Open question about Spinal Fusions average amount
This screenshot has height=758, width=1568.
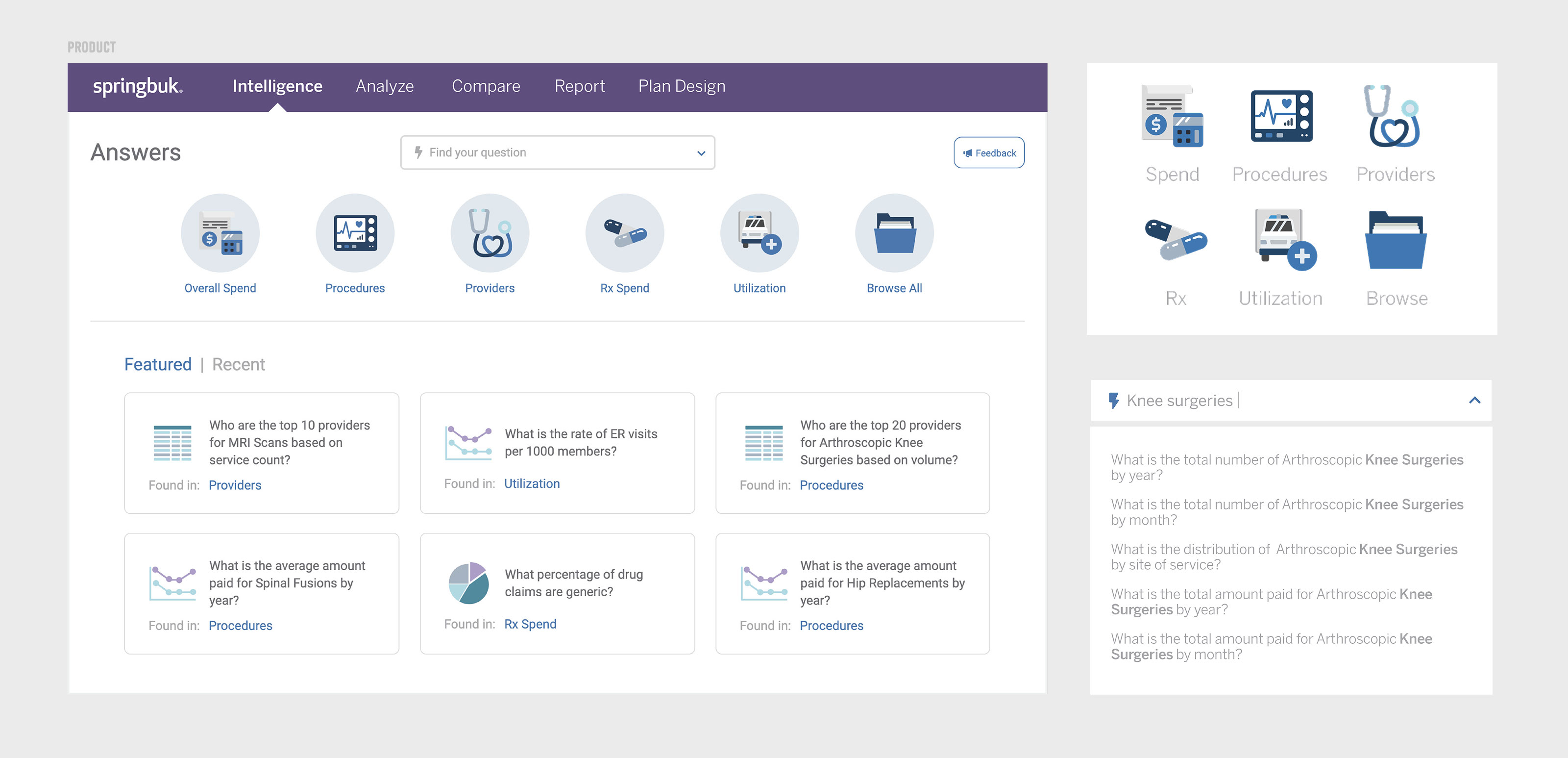coord(287,583)
